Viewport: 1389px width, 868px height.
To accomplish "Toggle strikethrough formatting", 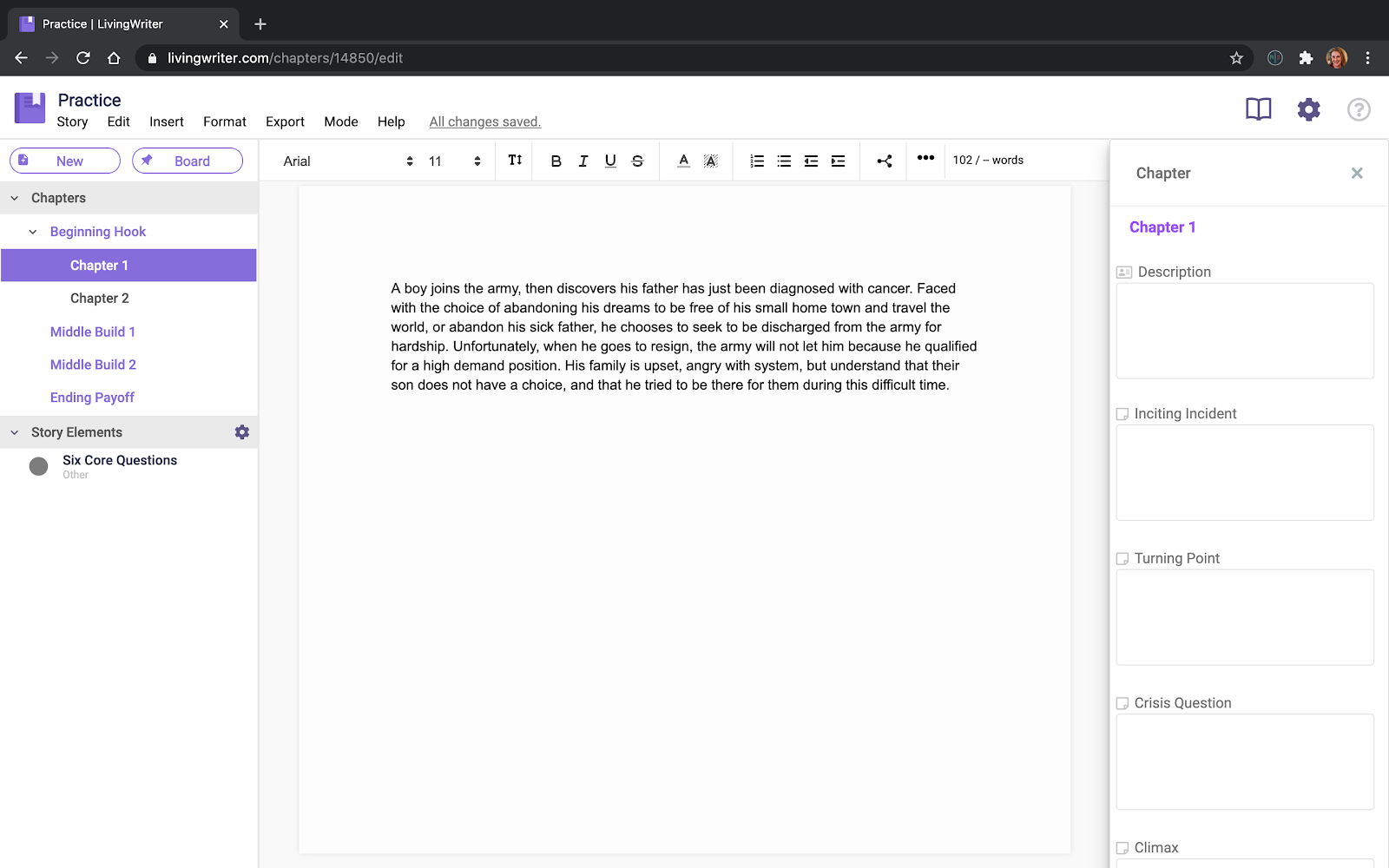I will click(x=637, y=161).
